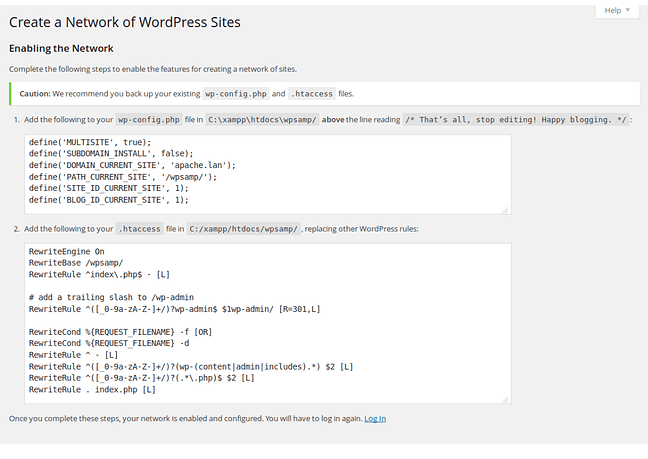Click the 'RewriteRule ^ - [L]' line
Viewport: 648px width, 459px height.
coord(73,355)
